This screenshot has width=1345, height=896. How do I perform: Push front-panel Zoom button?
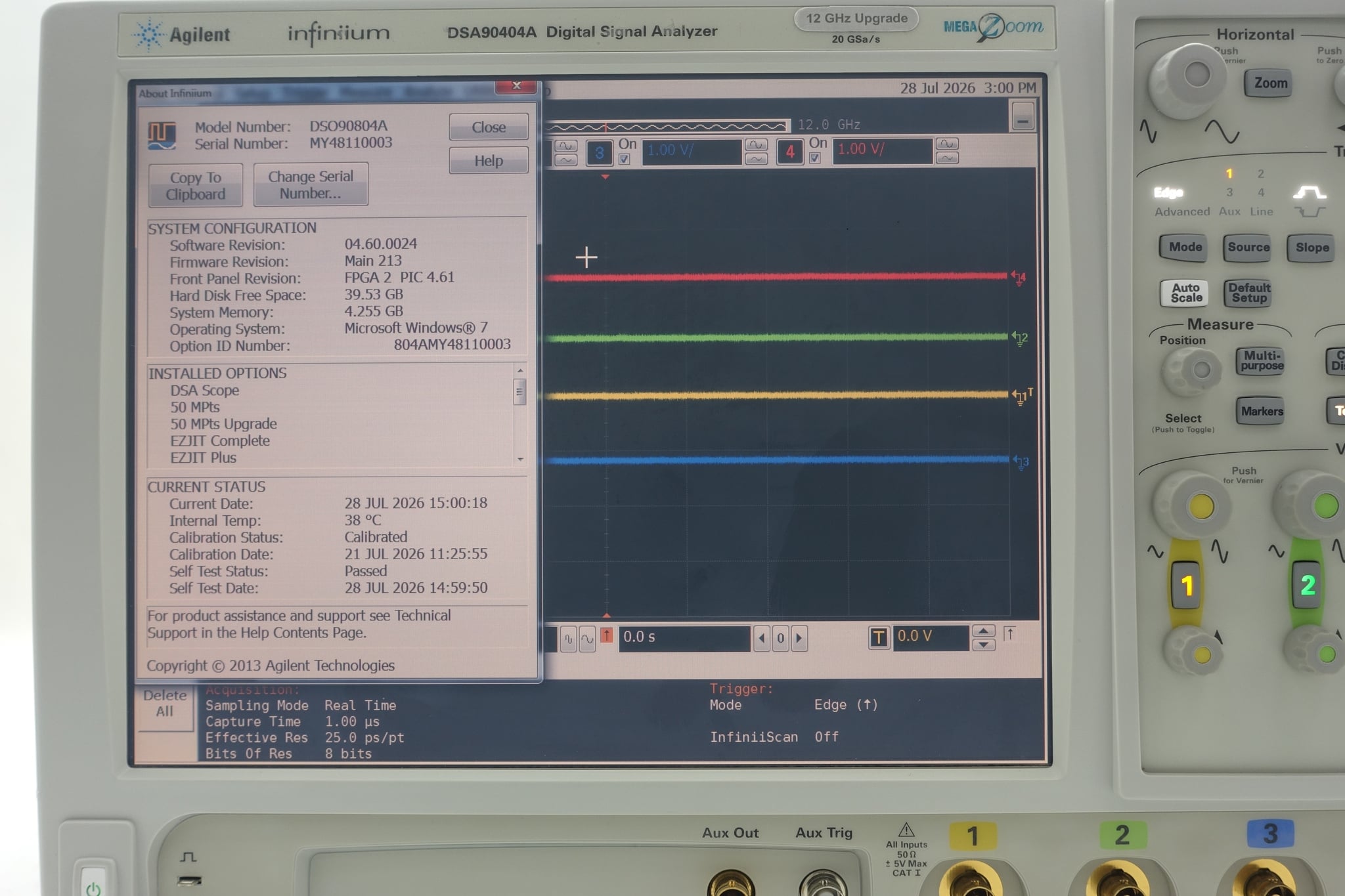1270,83
